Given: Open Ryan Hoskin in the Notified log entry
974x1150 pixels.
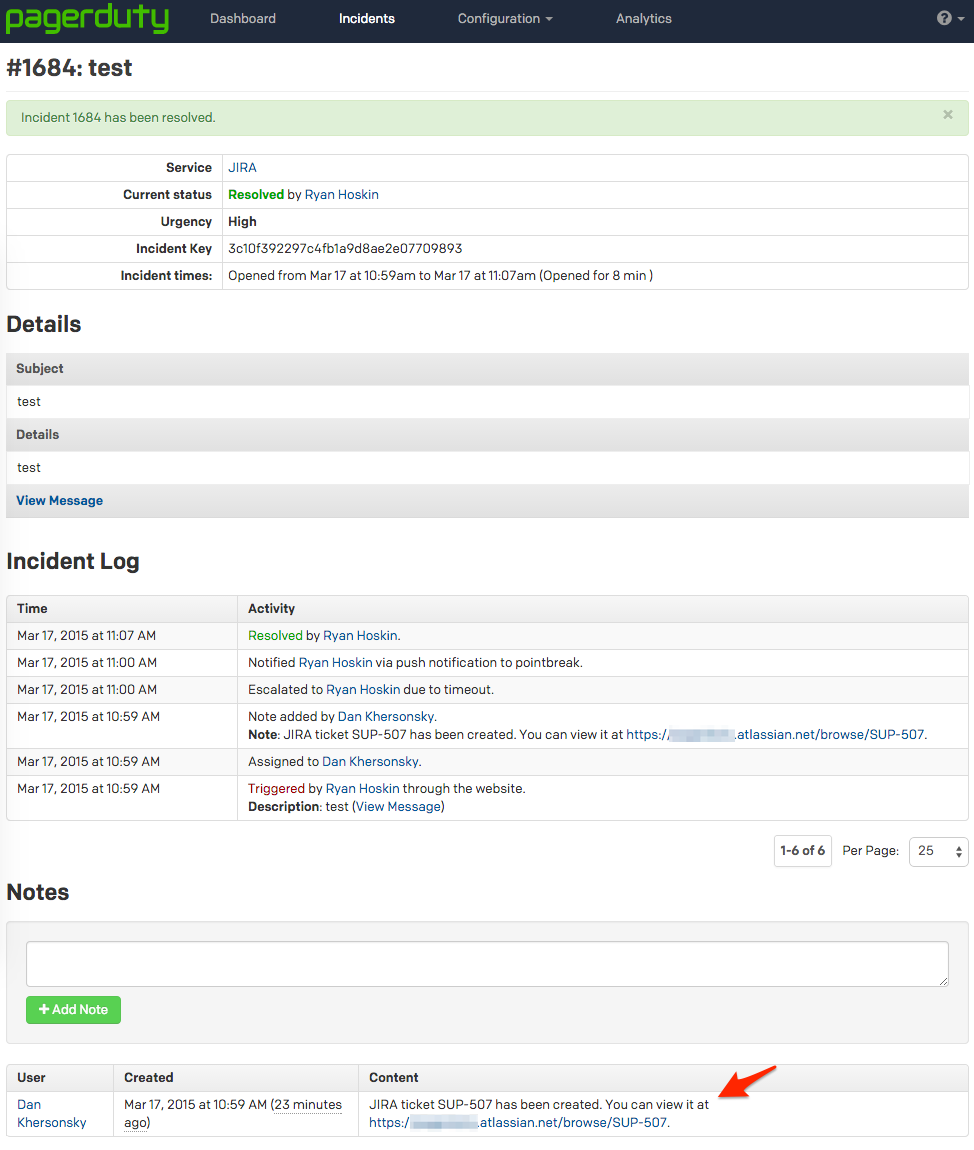Looking at the screenshot, I should click(x=335, y=662).
